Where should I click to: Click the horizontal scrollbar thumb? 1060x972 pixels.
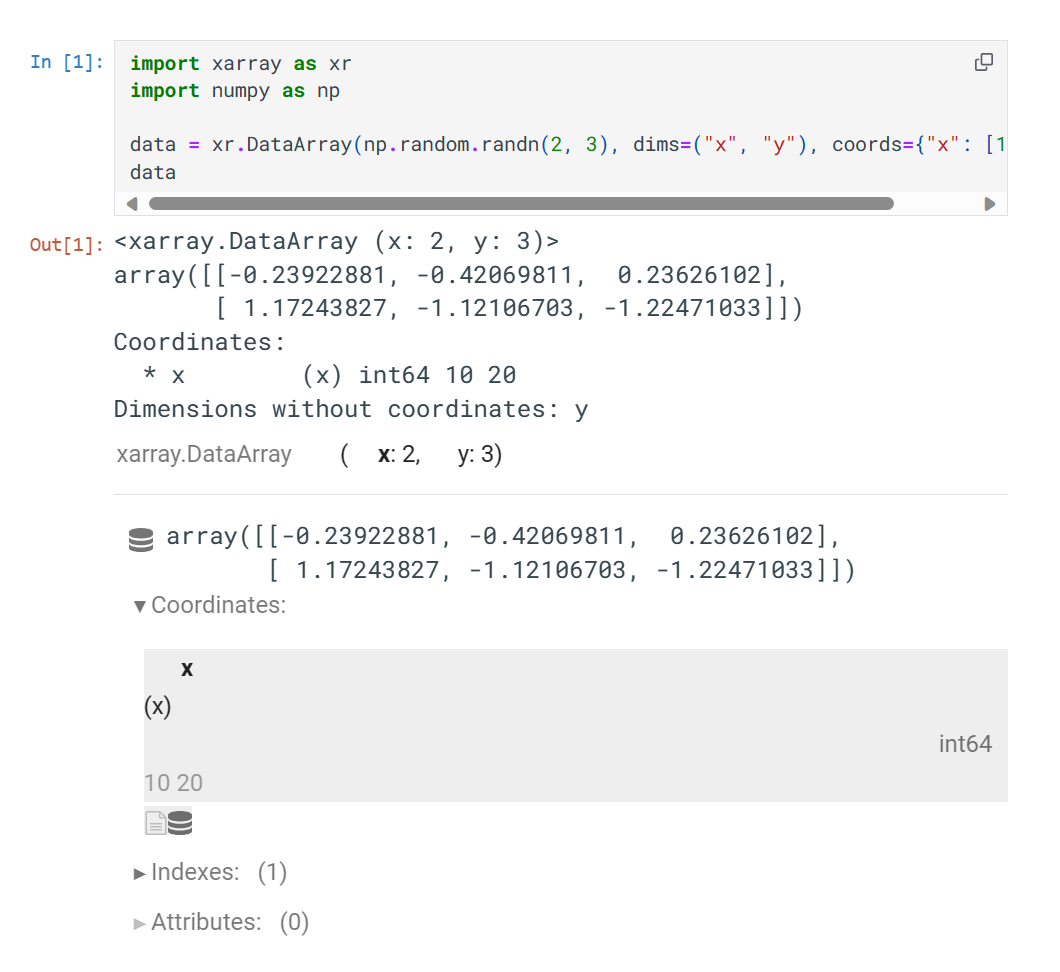520,203
